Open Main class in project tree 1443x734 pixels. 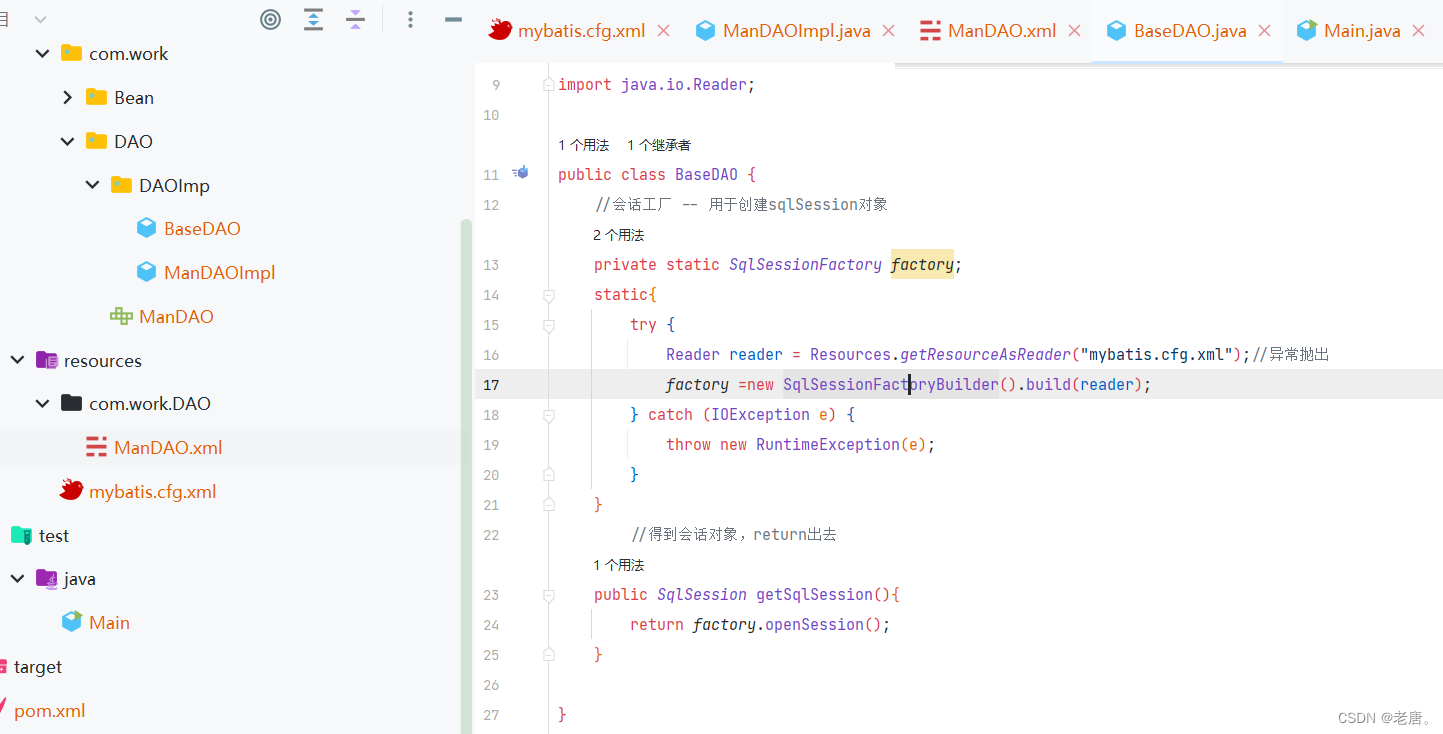click(109, 623)
